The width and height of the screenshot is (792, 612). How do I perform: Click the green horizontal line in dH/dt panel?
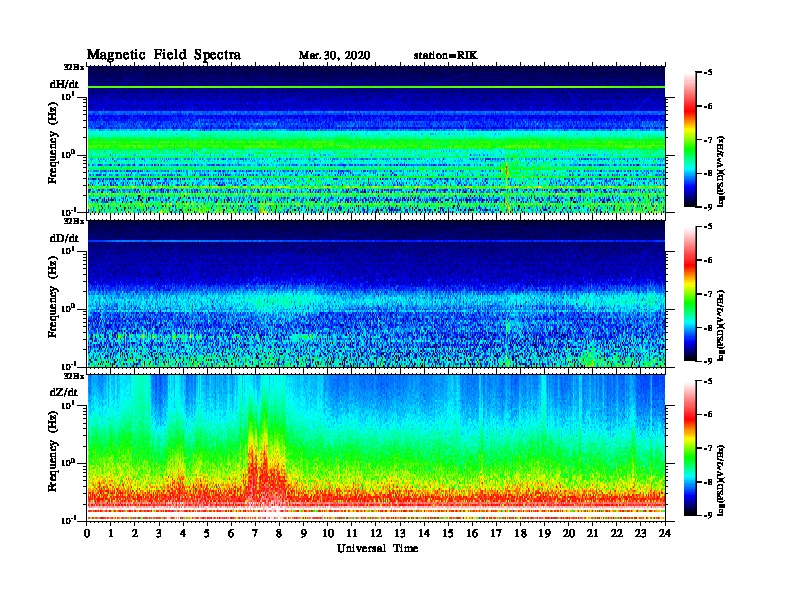[376, 87]
